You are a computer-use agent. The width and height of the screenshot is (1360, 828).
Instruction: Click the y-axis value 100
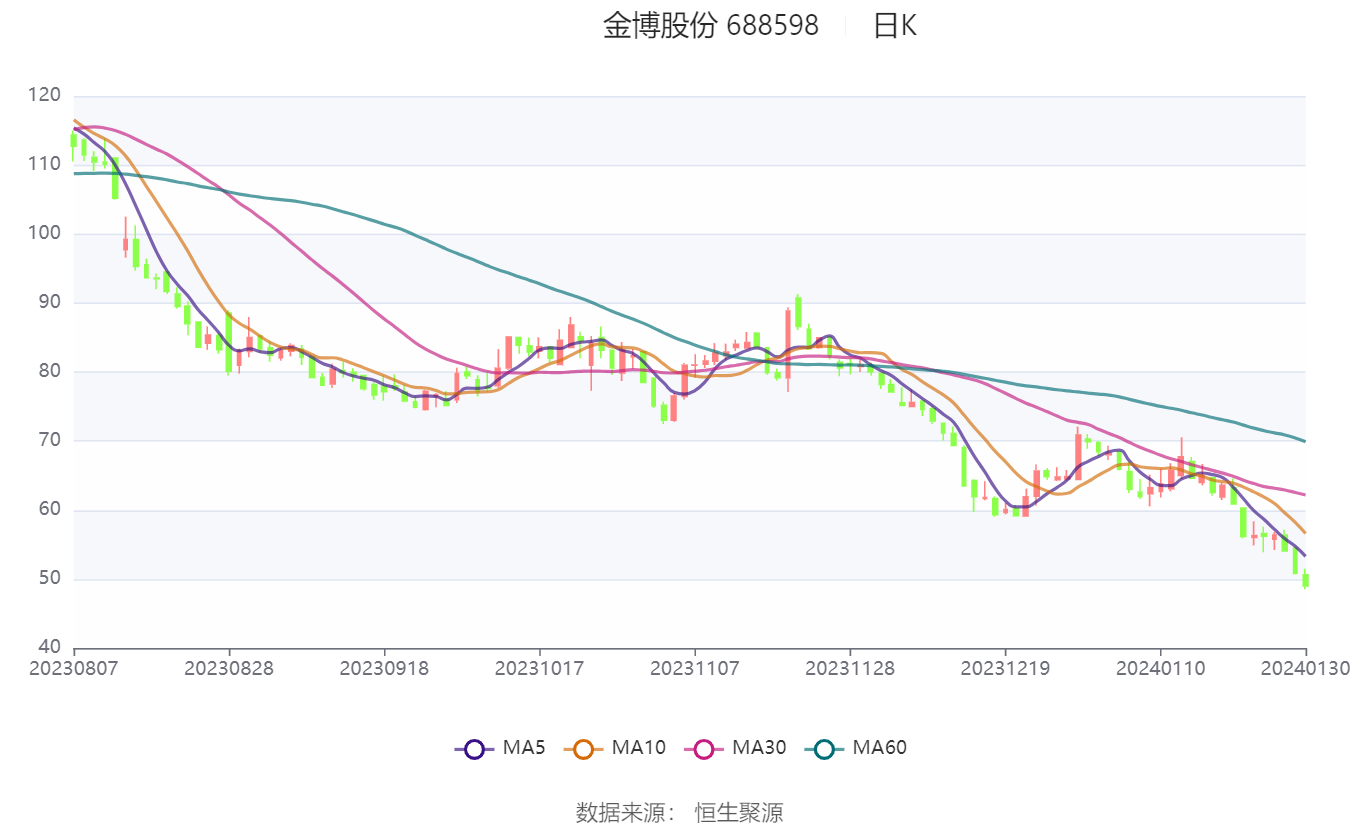[x=45, y=234]
